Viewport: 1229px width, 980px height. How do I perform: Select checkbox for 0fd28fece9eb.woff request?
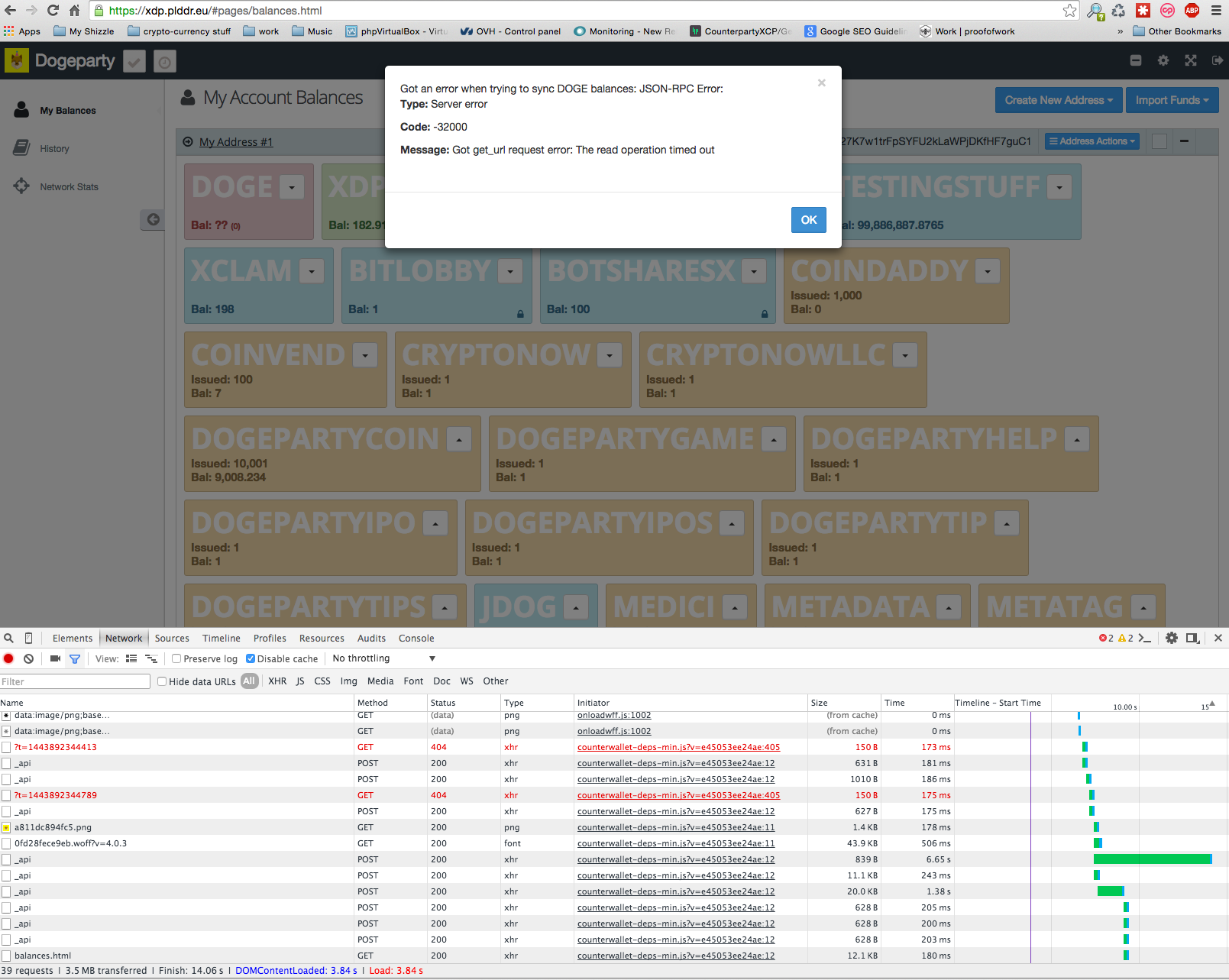click(x=6, y=843)
